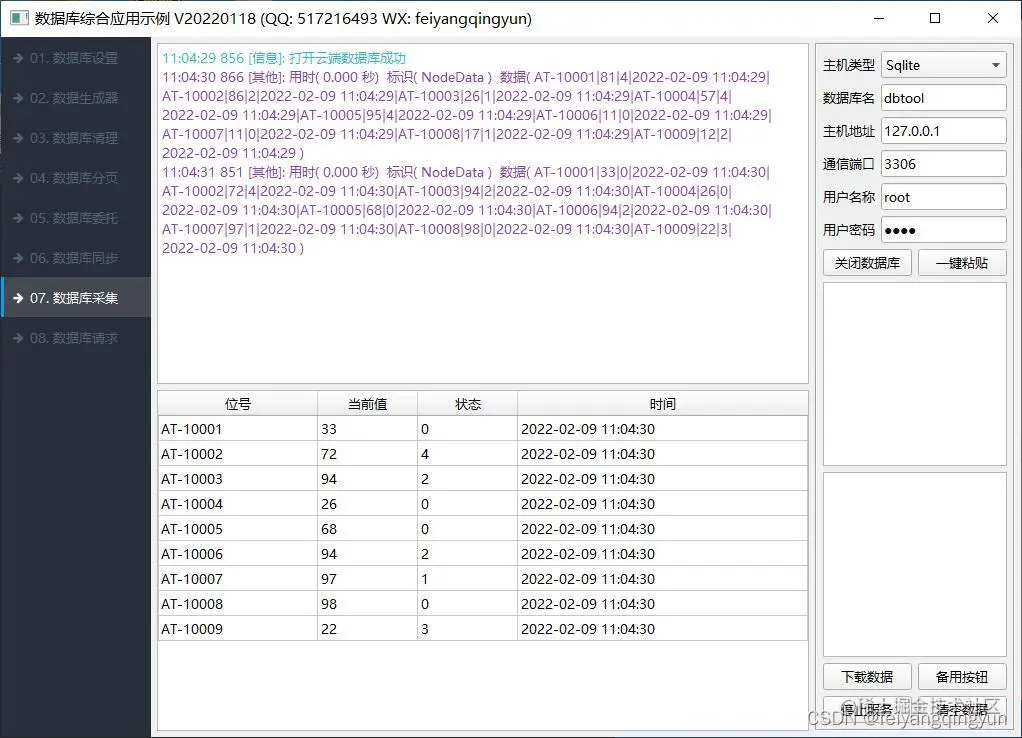Select the AT-10007 cell in the table
Screen dimensions: 1022x738
tap(237, 579)
